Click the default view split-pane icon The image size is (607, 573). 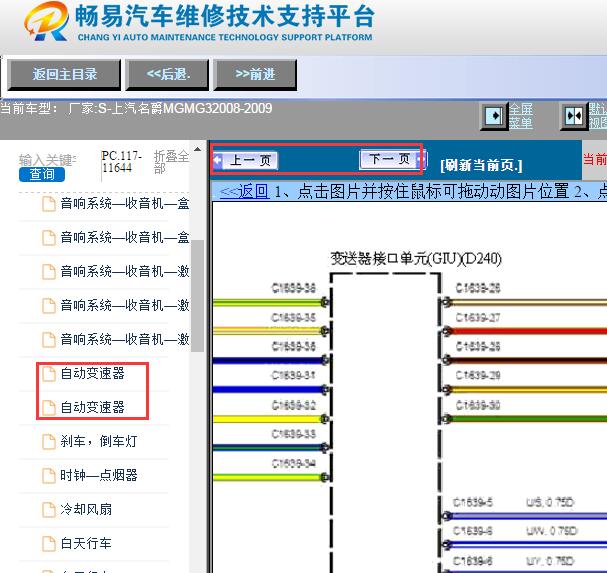(x=574, y=115)
